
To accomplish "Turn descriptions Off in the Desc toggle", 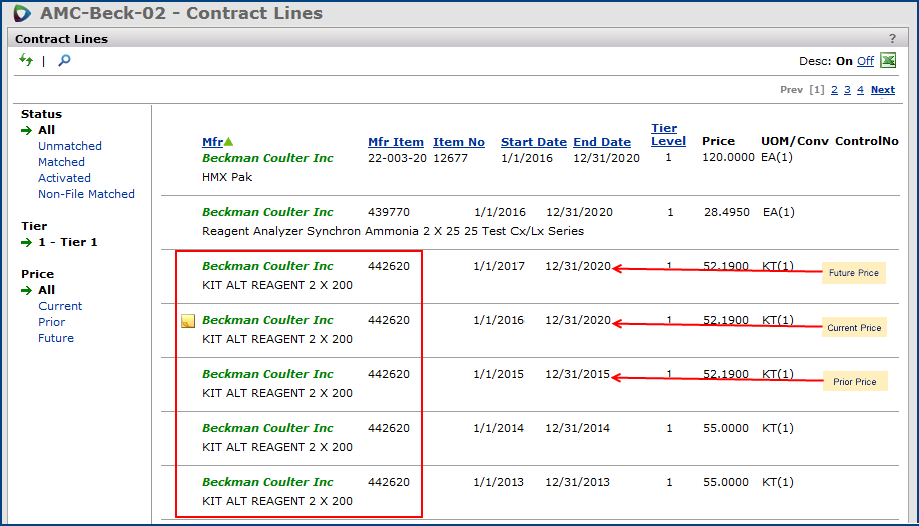I will click(x=865, y=61).
